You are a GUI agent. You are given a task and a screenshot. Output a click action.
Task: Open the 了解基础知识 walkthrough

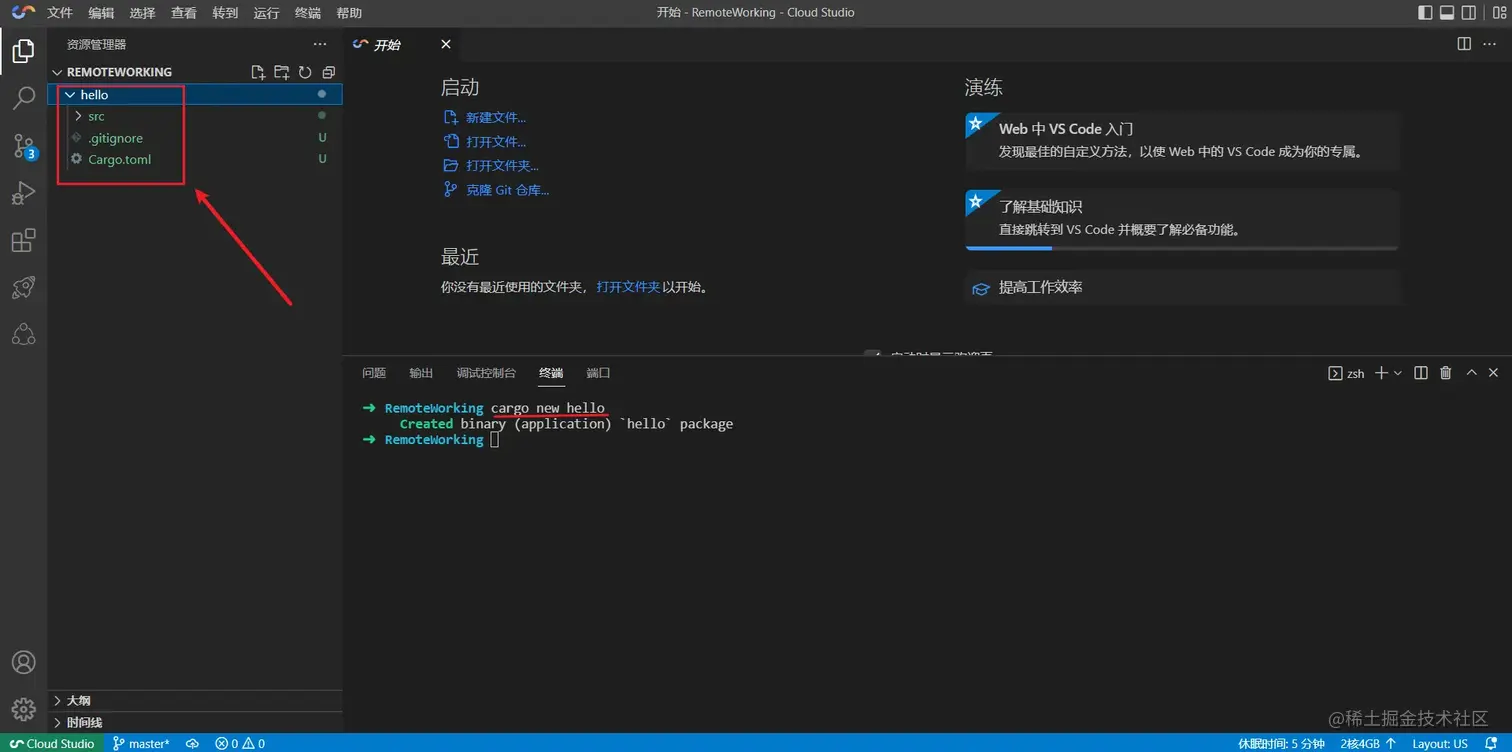click(1182, 218)
